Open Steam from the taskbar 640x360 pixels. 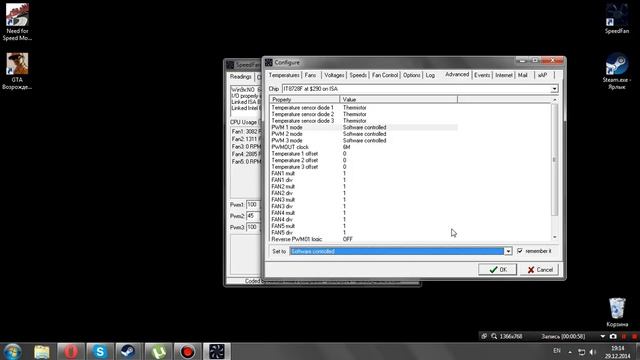[129, 351]
